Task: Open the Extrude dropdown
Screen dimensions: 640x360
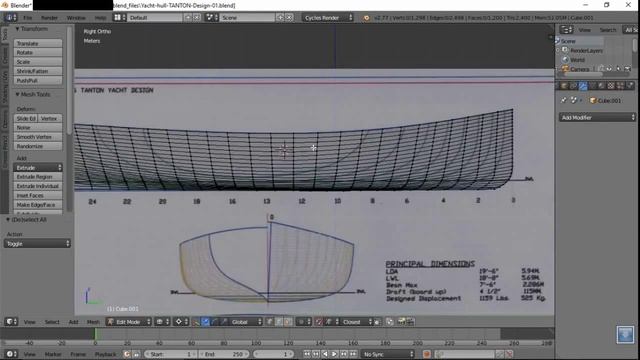Action: pyautogui.click(x=38, y=168)
